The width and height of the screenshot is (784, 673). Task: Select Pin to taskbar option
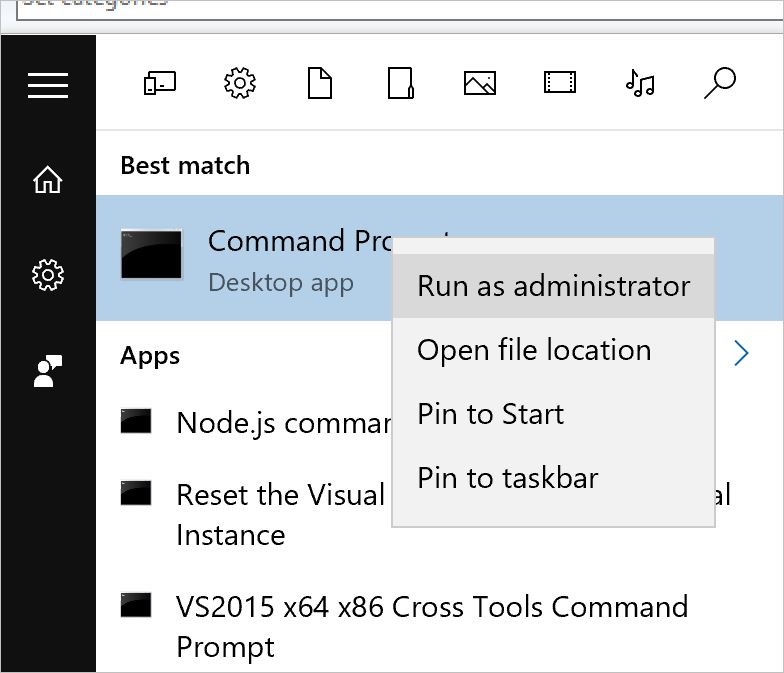coord(507,479)
